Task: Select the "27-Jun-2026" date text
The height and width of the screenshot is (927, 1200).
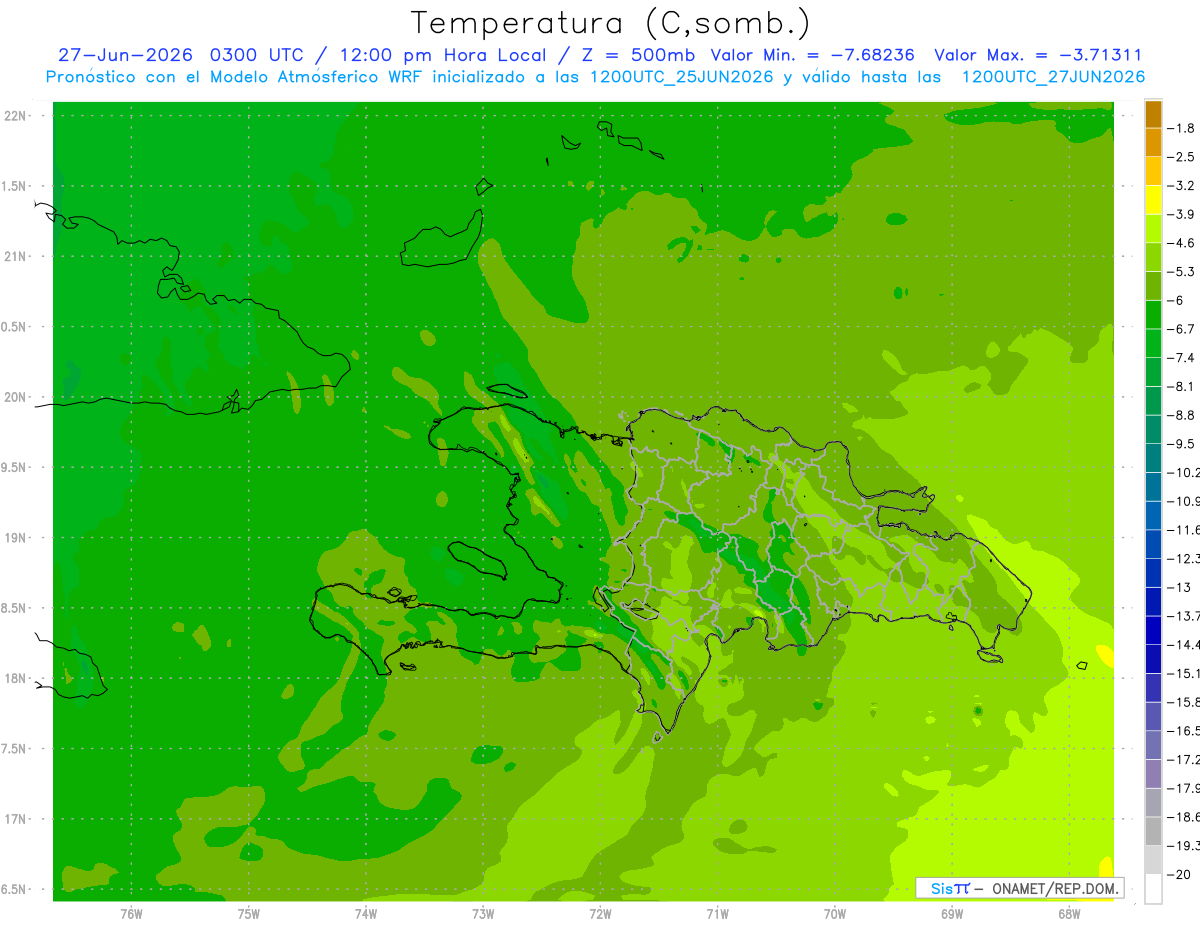Action: pos(125,55)
